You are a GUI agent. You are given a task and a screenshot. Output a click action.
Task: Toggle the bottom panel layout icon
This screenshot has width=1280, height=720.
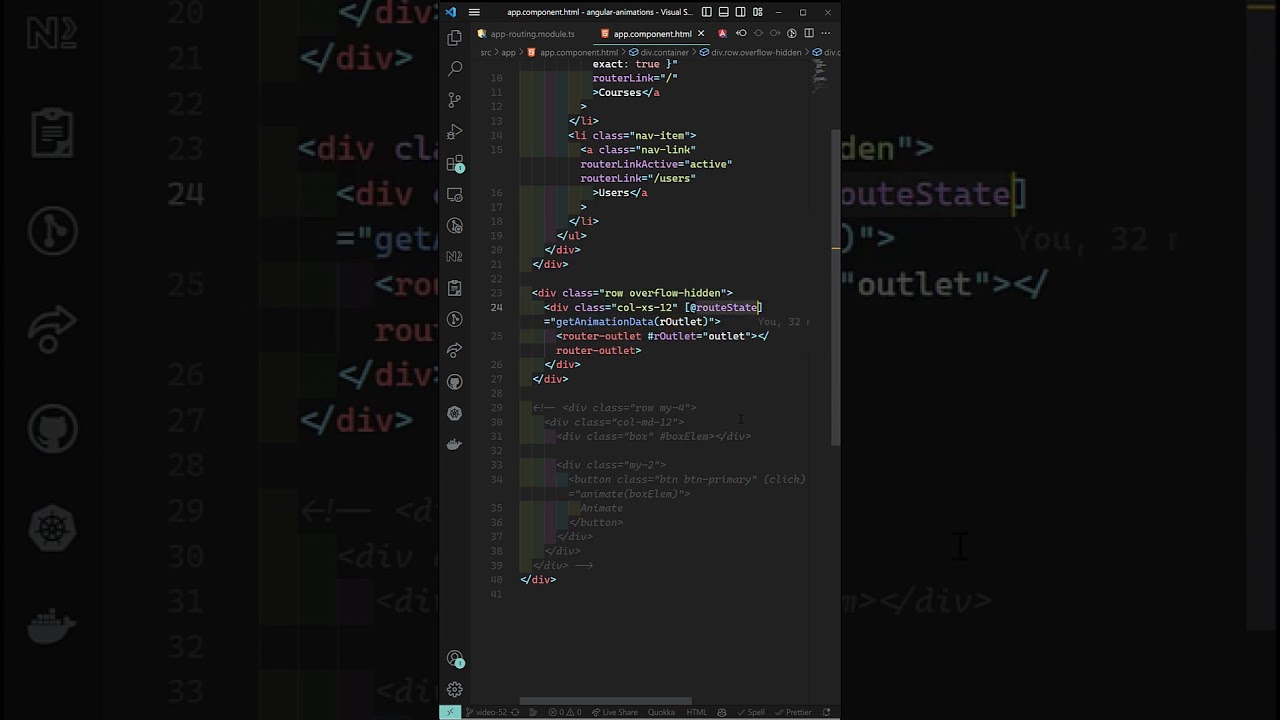724,12
